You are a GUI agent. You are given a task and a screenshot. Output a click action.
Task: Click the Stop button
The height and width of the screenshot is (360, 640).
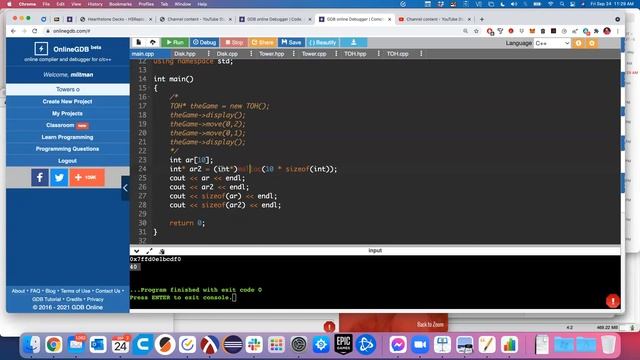(234, 42)
